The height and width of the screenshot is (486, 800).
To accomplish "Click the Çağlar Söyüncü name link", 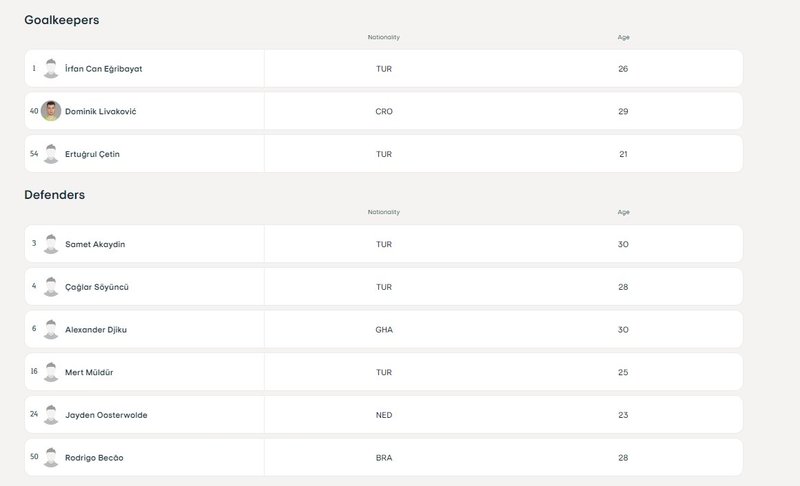I will [x=97, y=287].
